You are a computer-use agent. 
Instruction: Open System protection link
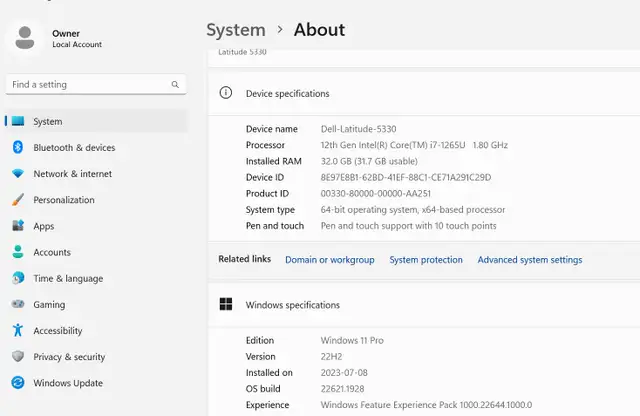(x=426, y=260)
